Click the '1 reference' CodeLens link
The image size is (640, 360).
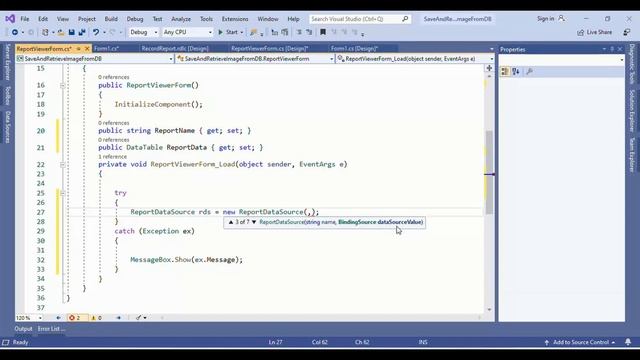(x=112, y=157)
